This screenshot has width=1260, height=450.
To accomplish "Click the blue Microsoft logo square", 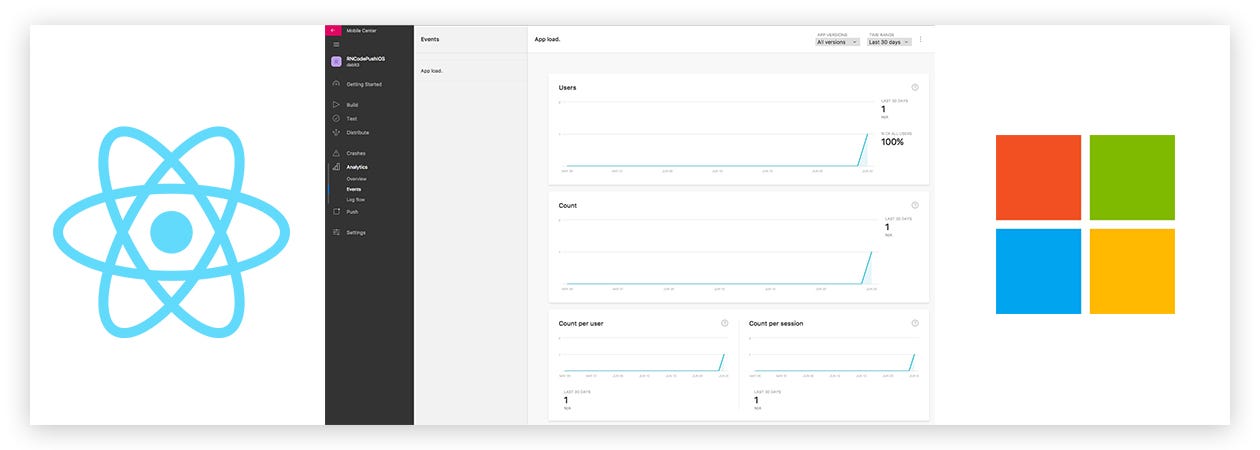I will (x=1038, y=271).
